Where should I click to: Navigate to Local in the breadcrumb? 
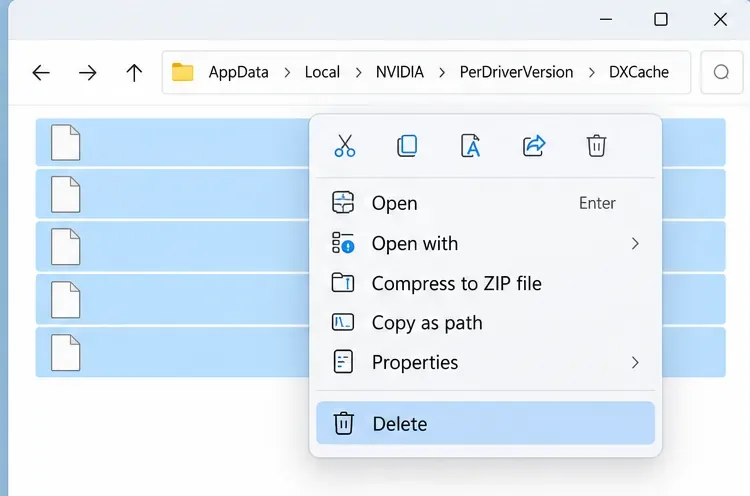322,72
